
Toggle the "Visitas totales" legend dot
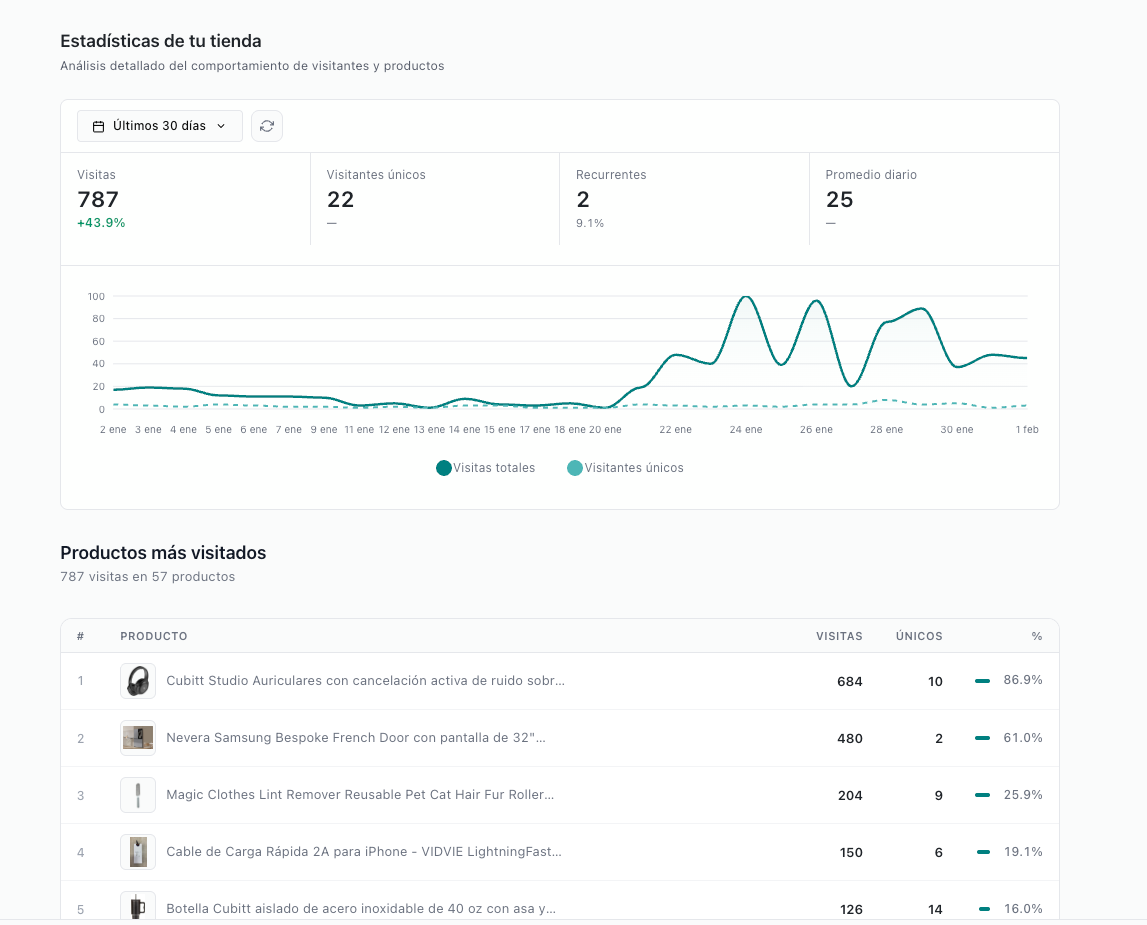click(443, 467)
